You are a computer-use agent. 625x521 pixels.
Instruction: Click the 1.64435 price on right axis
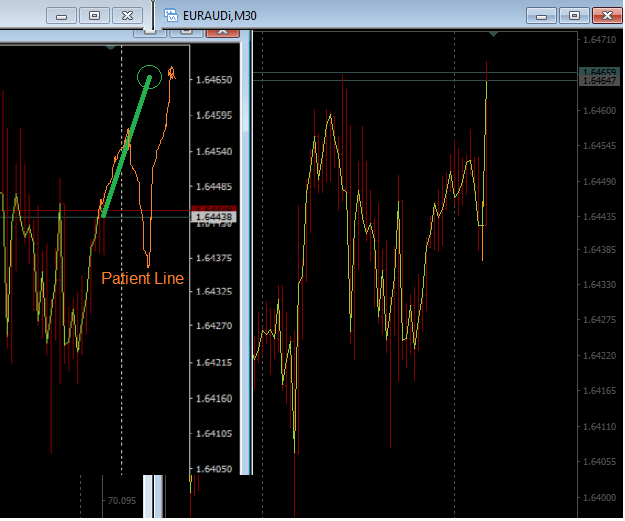(x=599, y=216)
